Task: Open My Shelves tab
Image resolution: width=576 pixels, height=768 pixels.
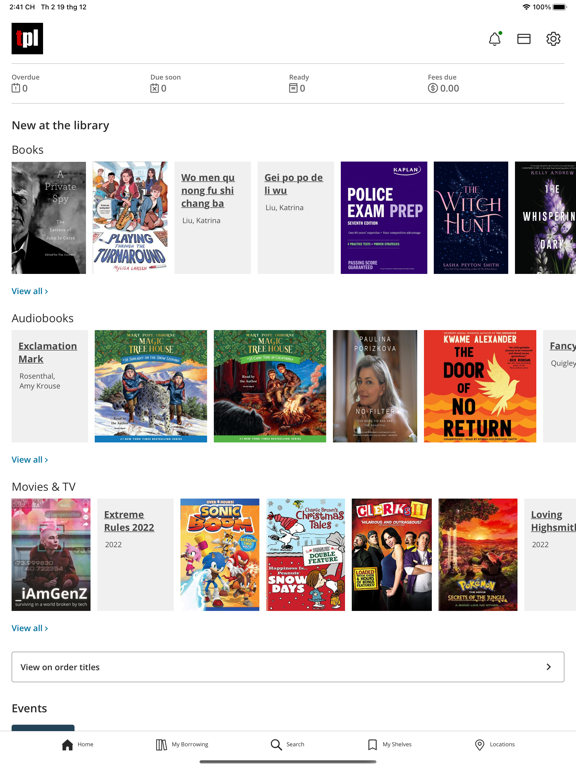Action: (x=389, y=744)
